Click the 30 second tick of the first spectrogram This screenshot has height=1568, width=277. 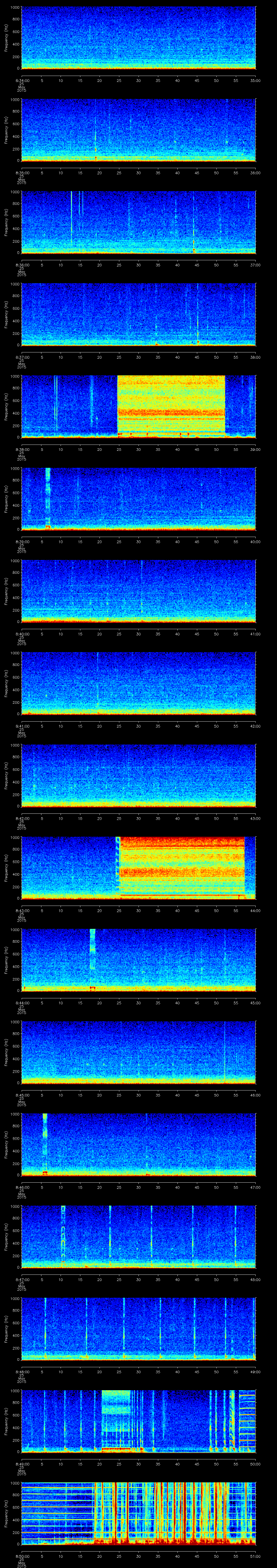click(x=139, y=80)
